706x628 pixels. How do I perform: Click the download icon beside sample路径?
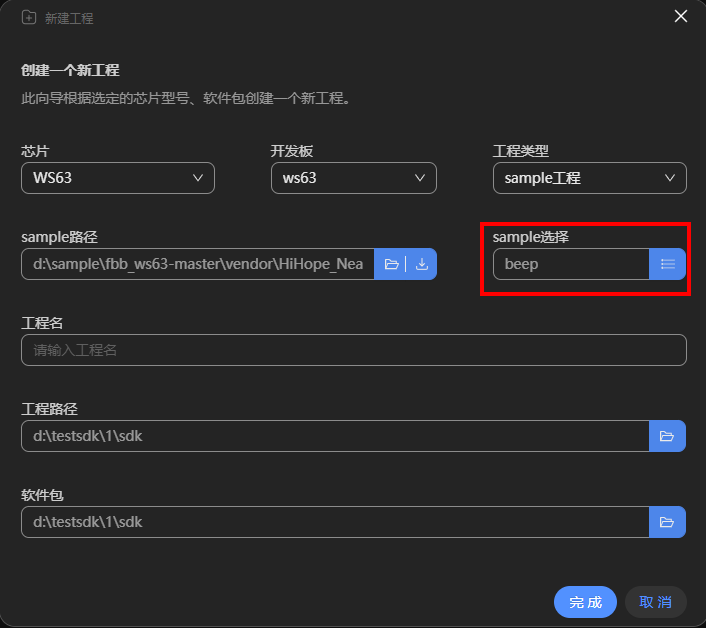pyautogui.click(x=421, y=264)
